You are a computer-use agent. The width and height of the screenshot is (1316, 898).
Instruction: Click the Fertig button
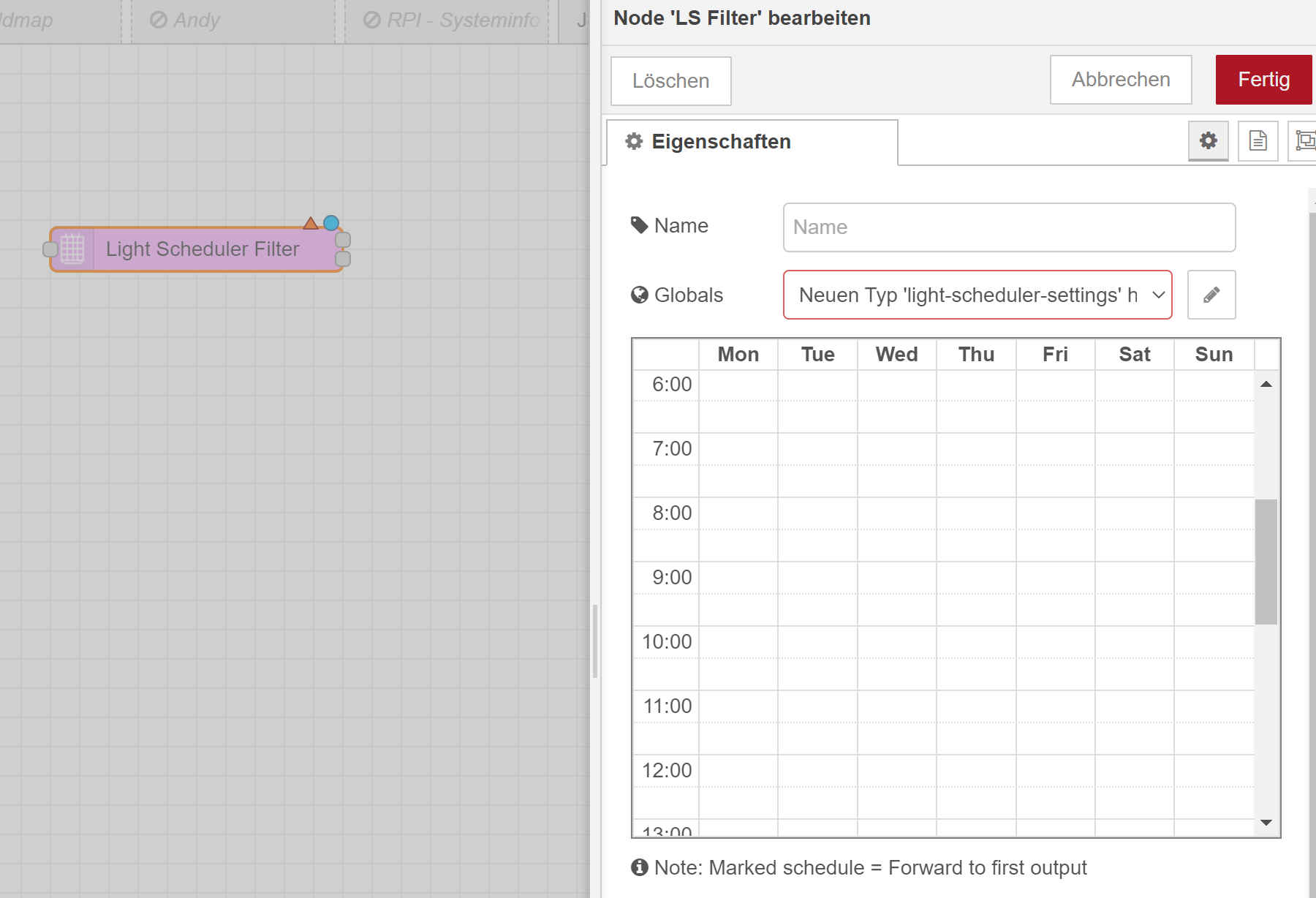pos(1263,80)
